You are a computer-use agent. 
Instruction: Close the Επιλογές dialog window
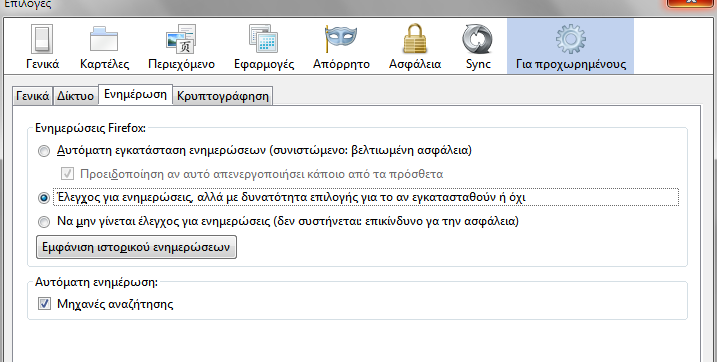[691, 3]
